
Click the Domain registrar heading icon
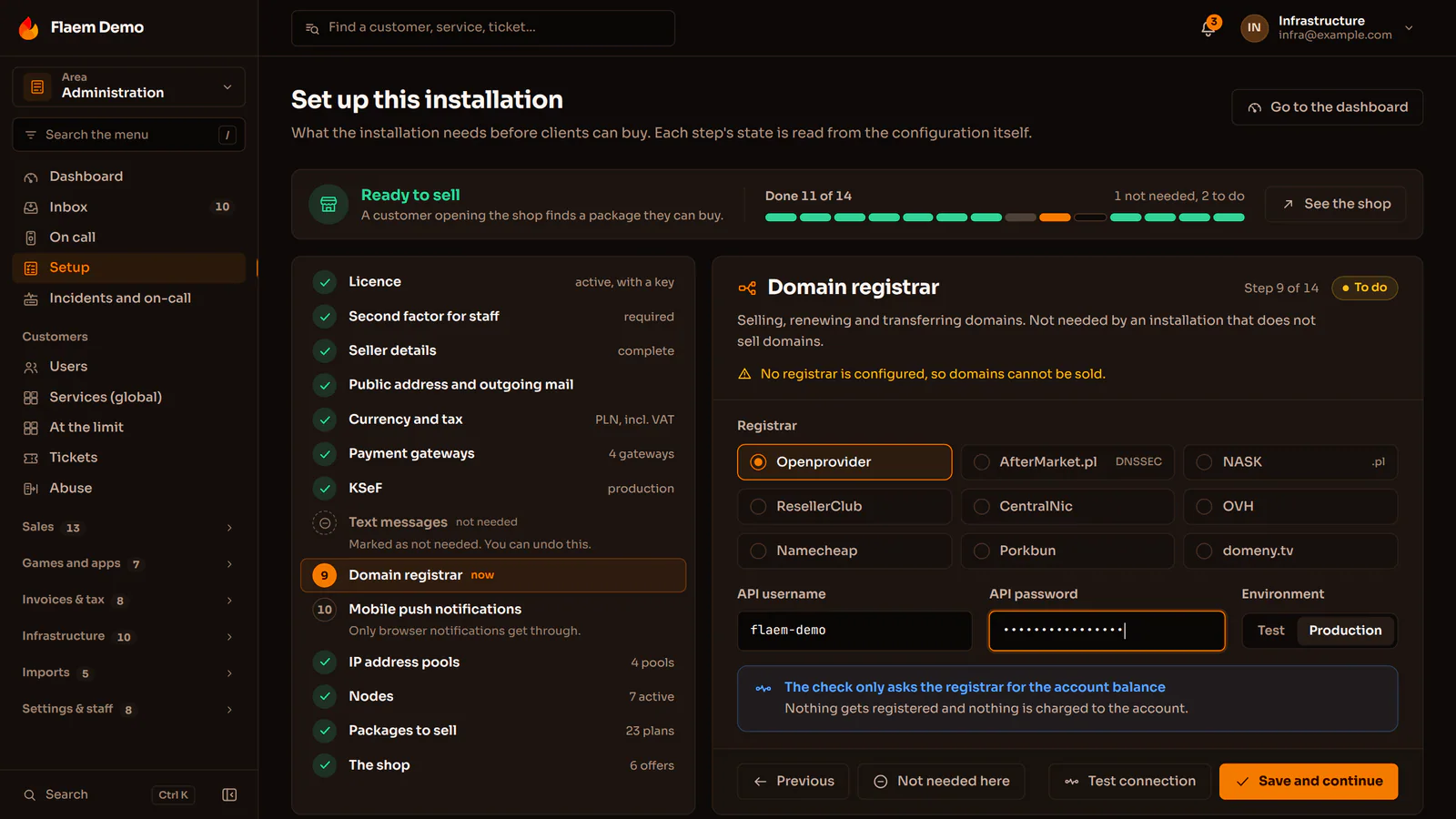coord(747,288)
